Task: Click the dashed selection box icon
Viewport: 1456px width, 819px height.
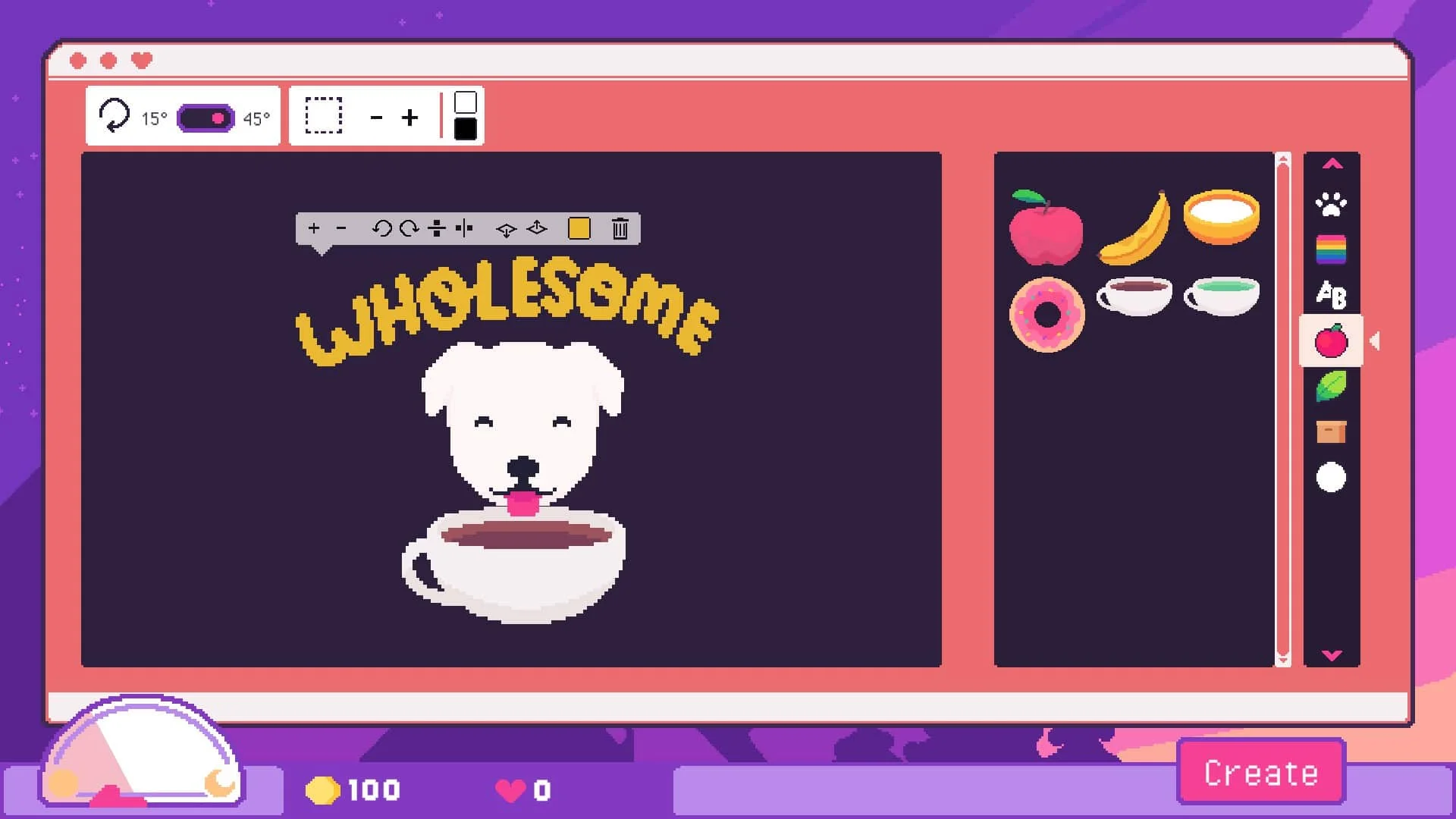Action: pyautogui.click(x=324, y=116)
